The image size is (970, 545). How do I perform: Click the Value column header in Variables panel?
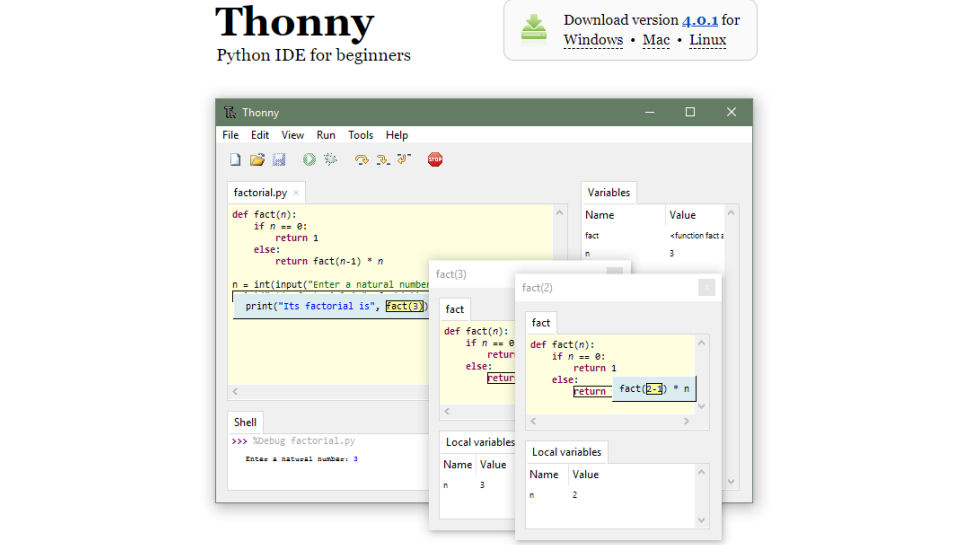694,215
